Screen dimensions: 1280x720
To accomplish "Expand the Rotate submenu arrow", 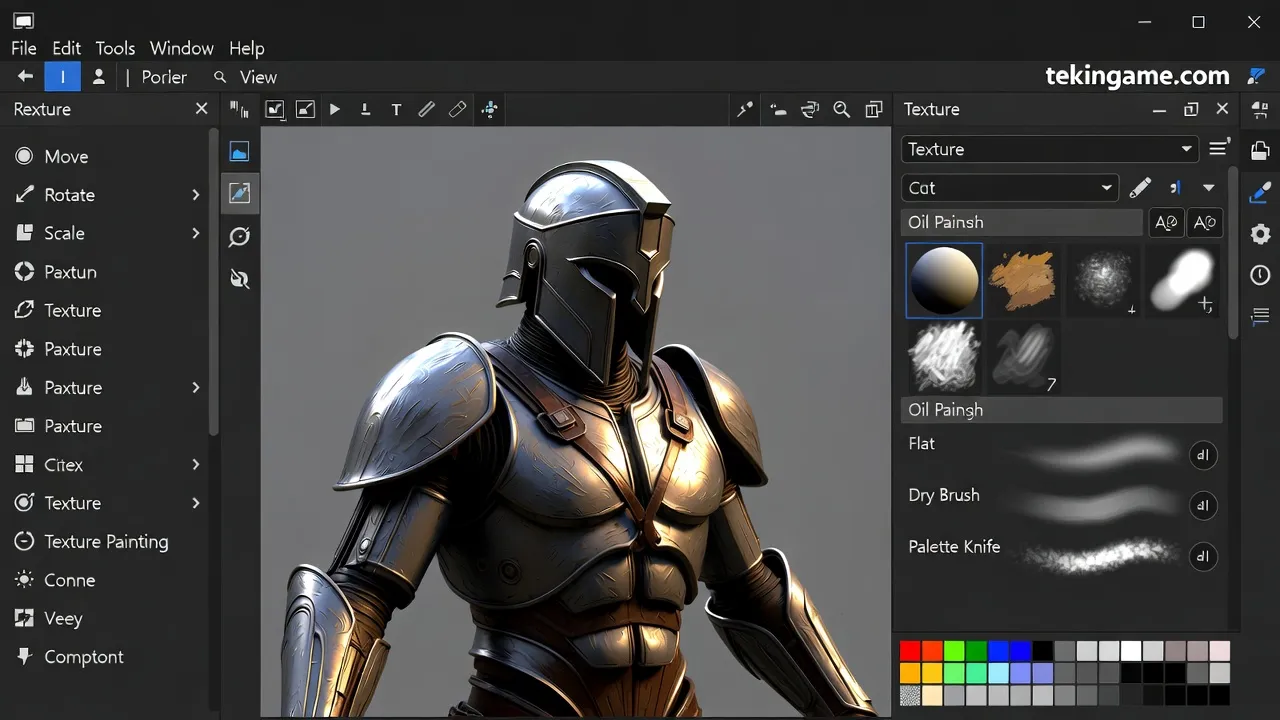I will 196,195.
